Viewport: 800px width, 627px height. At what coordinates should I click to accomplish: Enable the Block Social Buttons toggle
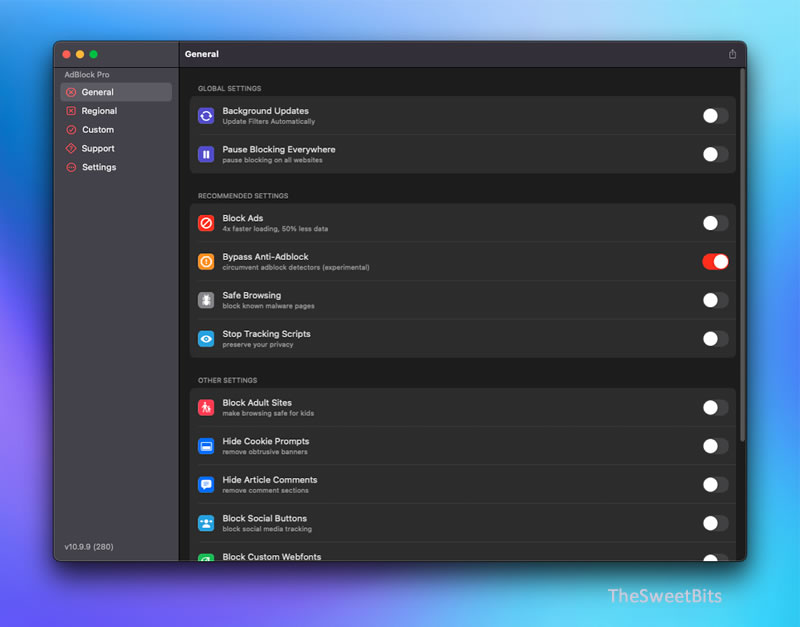click(715, 523)
